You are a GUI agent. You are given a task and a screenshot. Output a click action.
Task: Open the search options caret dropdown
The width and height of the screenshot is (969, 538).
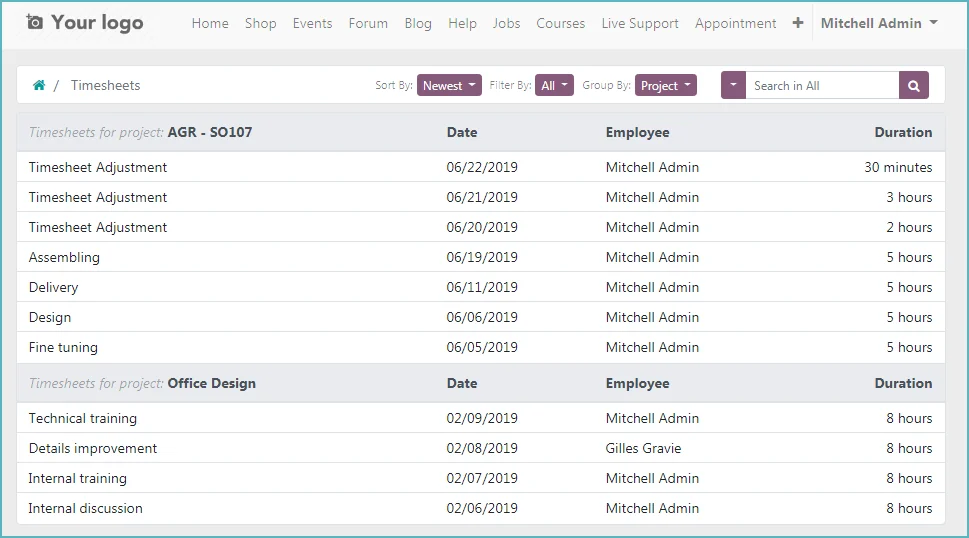[x=734, y=85]
